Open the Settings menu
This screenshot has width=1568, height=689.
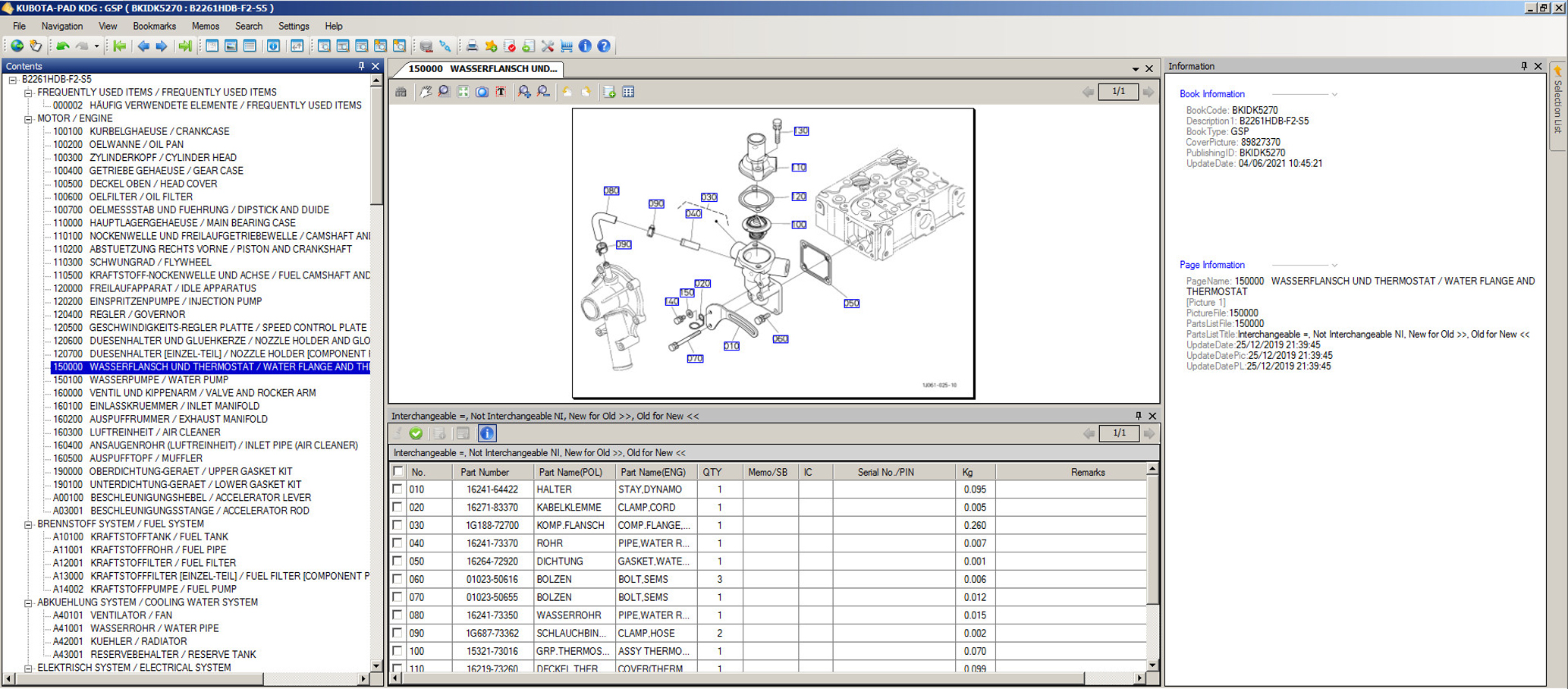[x=294, y=26]
